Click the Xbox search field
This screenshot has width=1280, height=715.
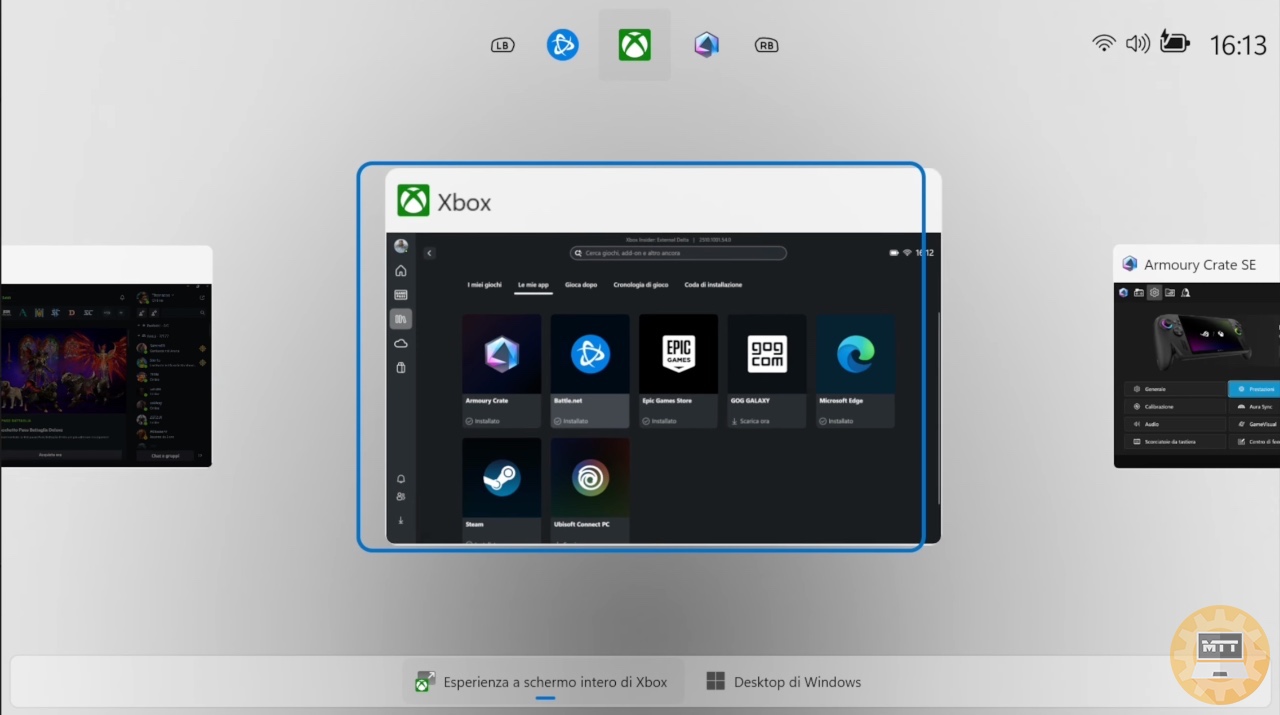[678, 253]
